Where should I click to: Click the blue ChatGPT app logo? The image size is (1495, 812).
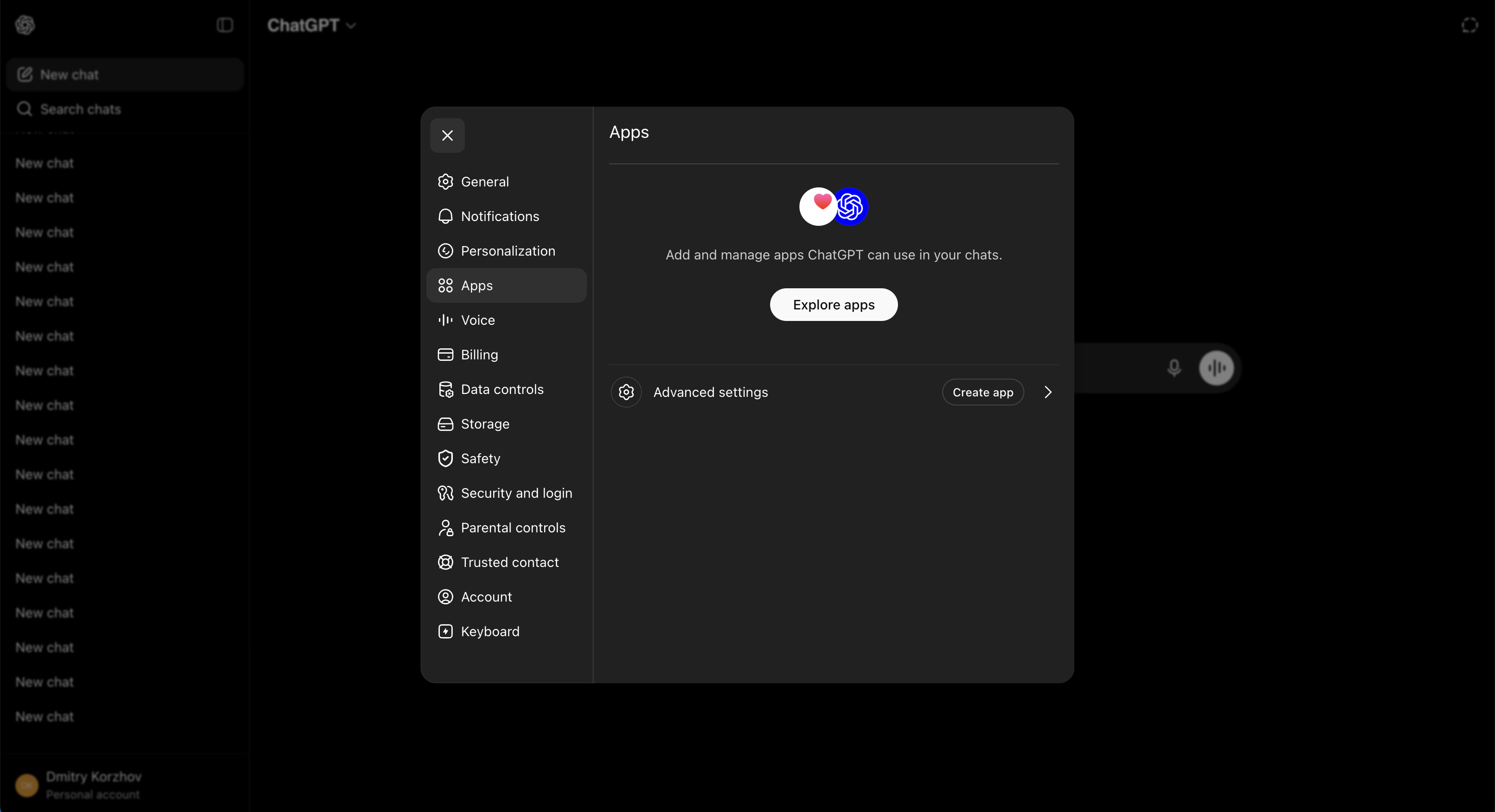point(851,207)
